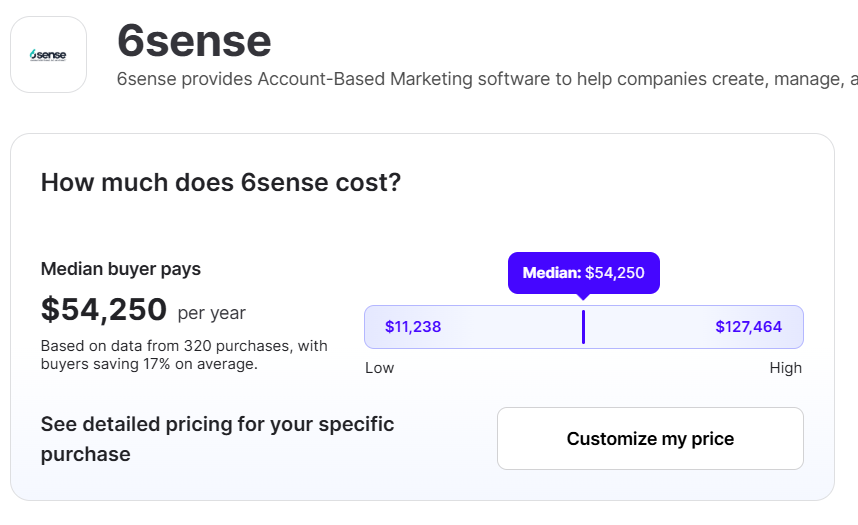Click the 'Low' label under the range bar
Screen dimensions: 858x525
(380, 368)
